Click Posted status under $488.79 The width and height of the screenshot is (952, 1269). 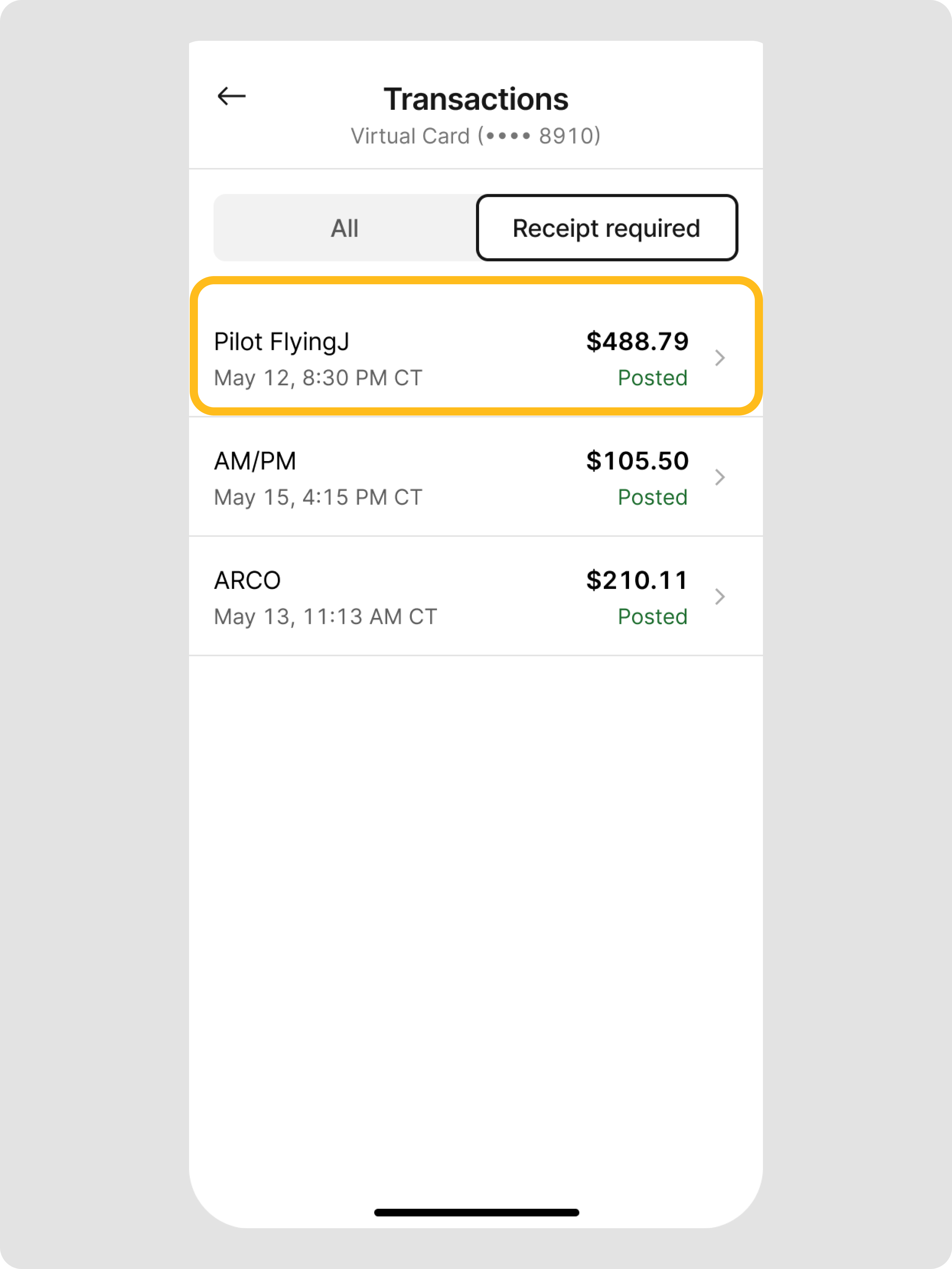pyautogui.click(x=653, y=378)
